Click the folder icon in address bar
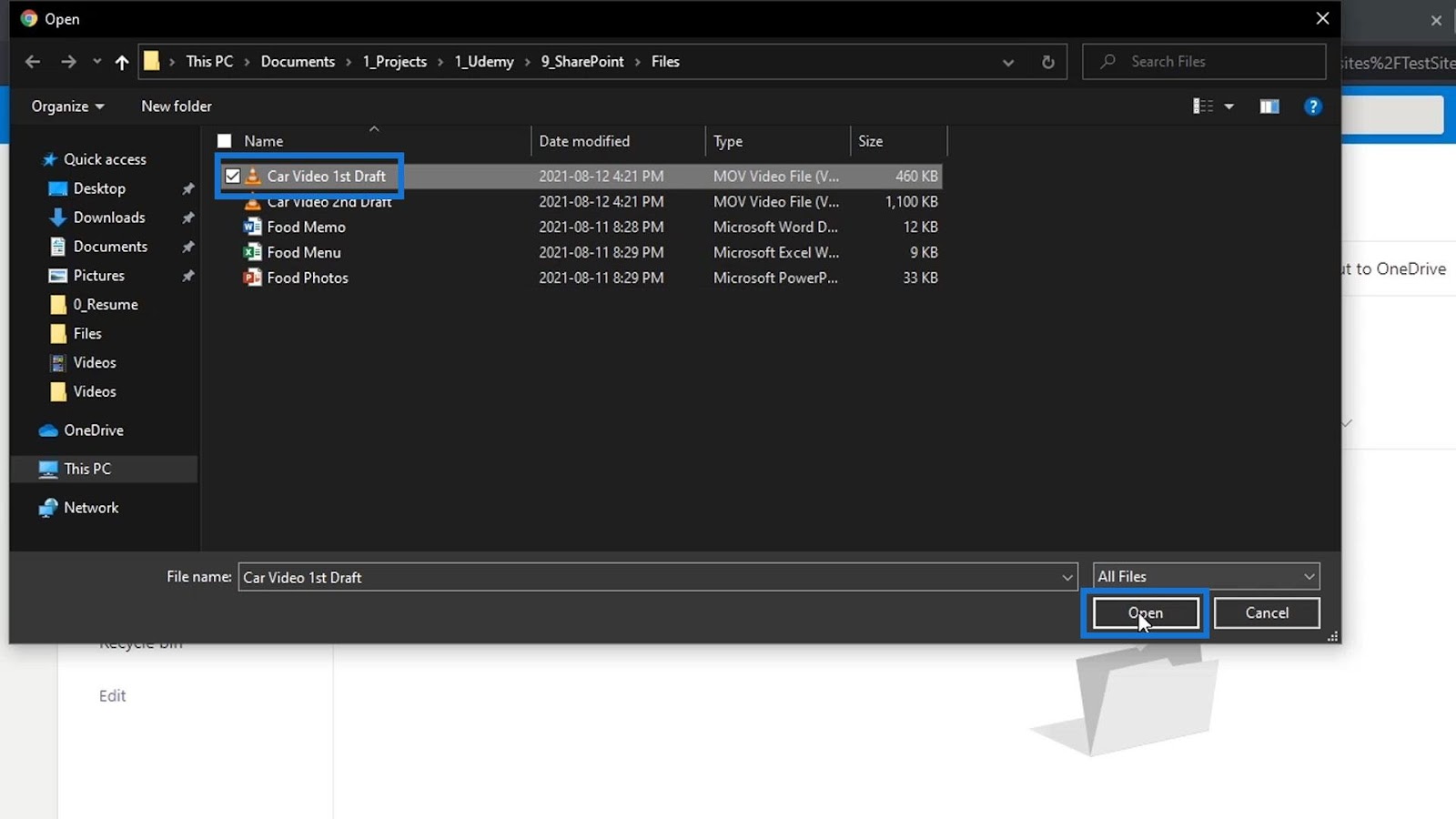Image resolution: width=1456 pixels, height=819 pixels. [x=152, y=62]
